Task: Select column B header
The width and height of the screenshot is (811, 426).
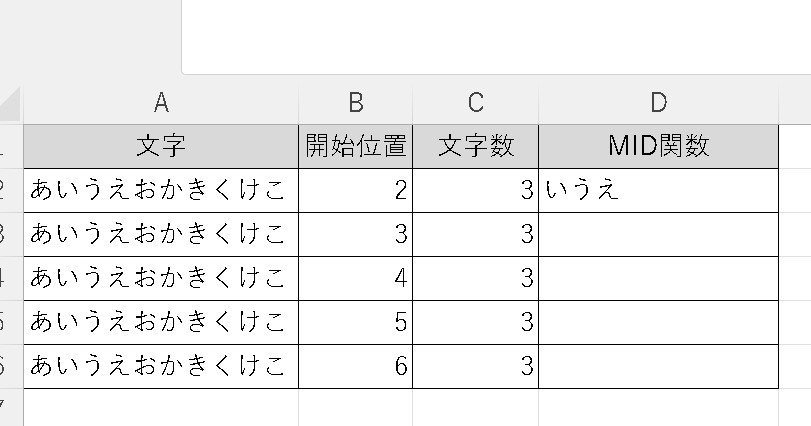Action: click(x=355, y=102)
